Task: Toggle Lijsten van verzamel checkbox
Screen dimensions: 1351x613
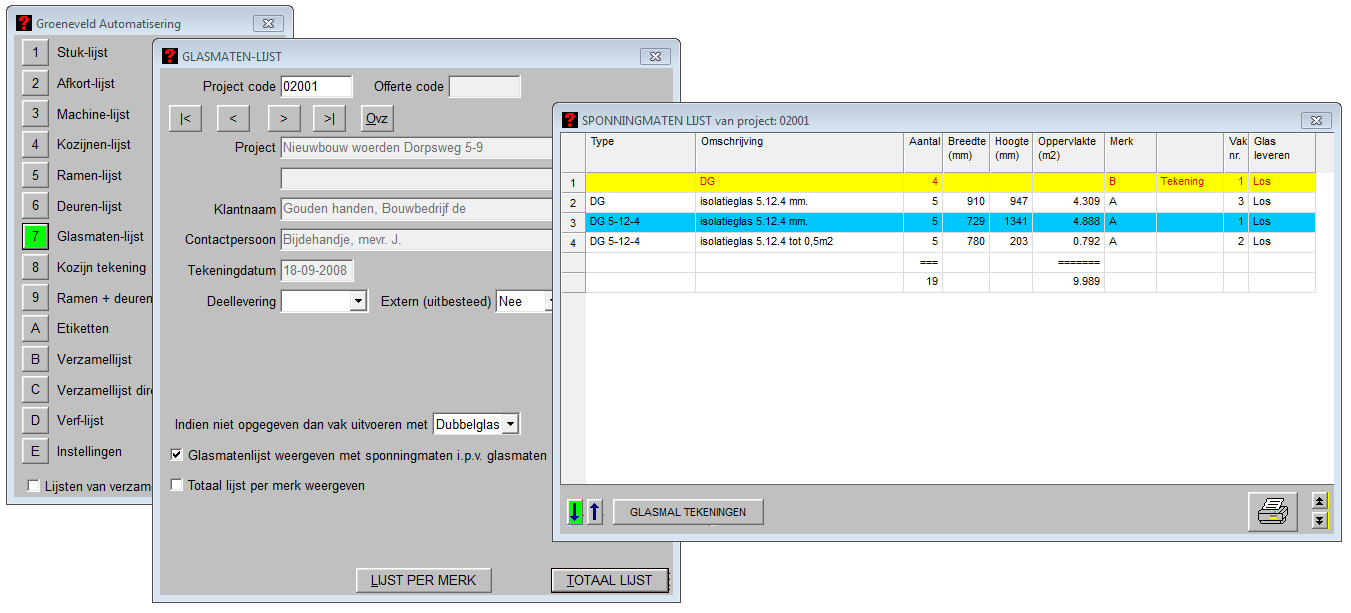Action: tap(35, 486)
